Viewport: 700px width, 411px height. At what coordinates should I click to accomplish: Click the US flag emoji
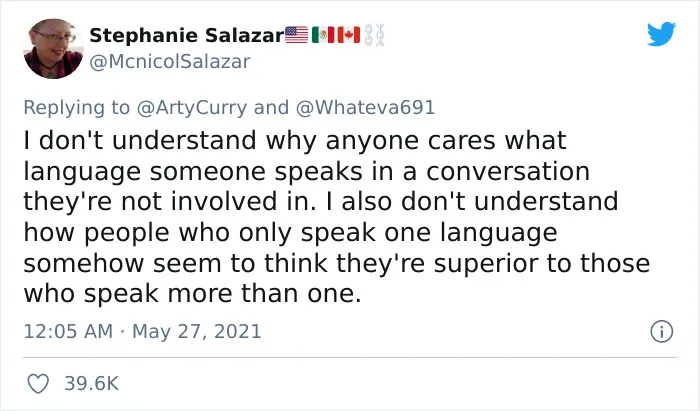pyautogui.click(x=296, y=35)
